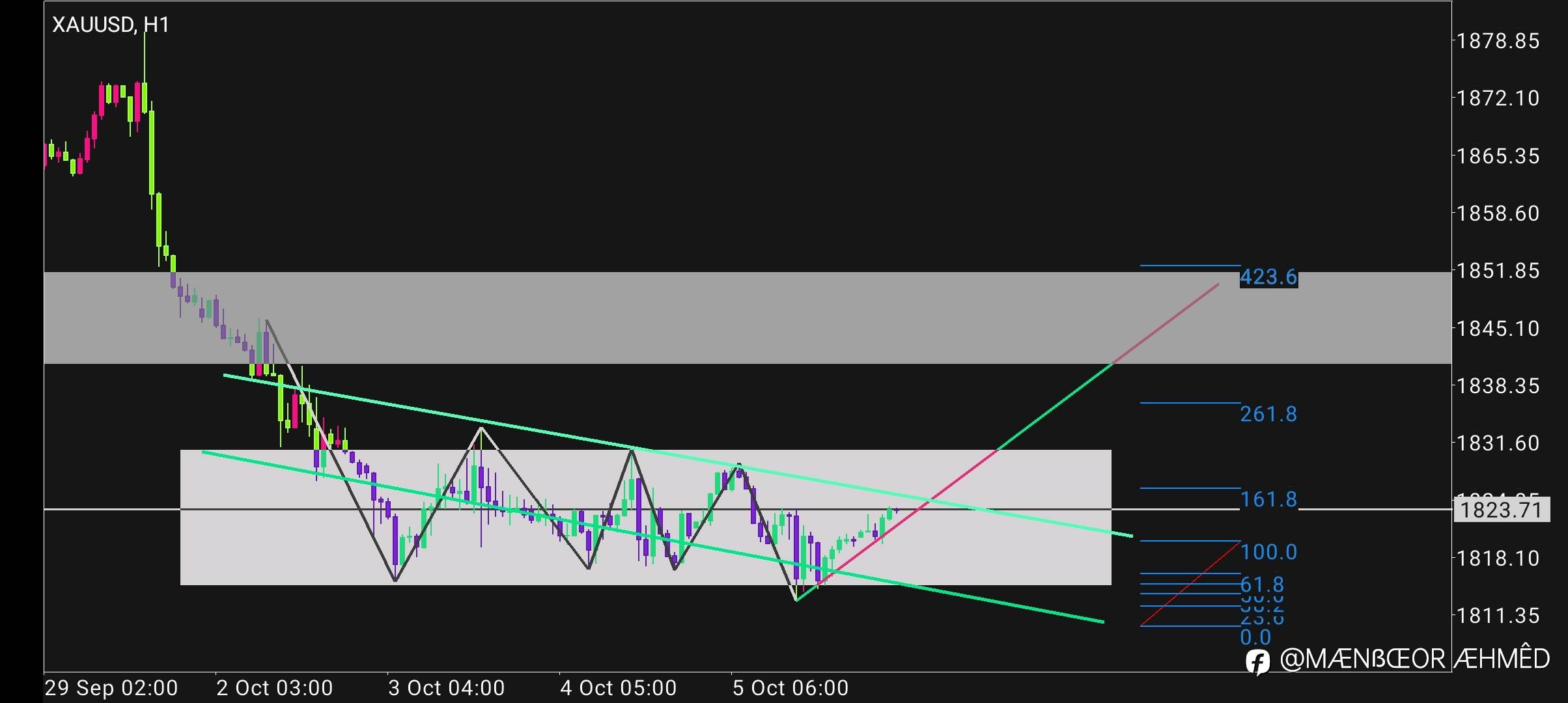Image resolution: width=1568 pixels, height=703 pixels.
Task: Click the 261.8 Fibonacci level label
Action: point(1268,414)
